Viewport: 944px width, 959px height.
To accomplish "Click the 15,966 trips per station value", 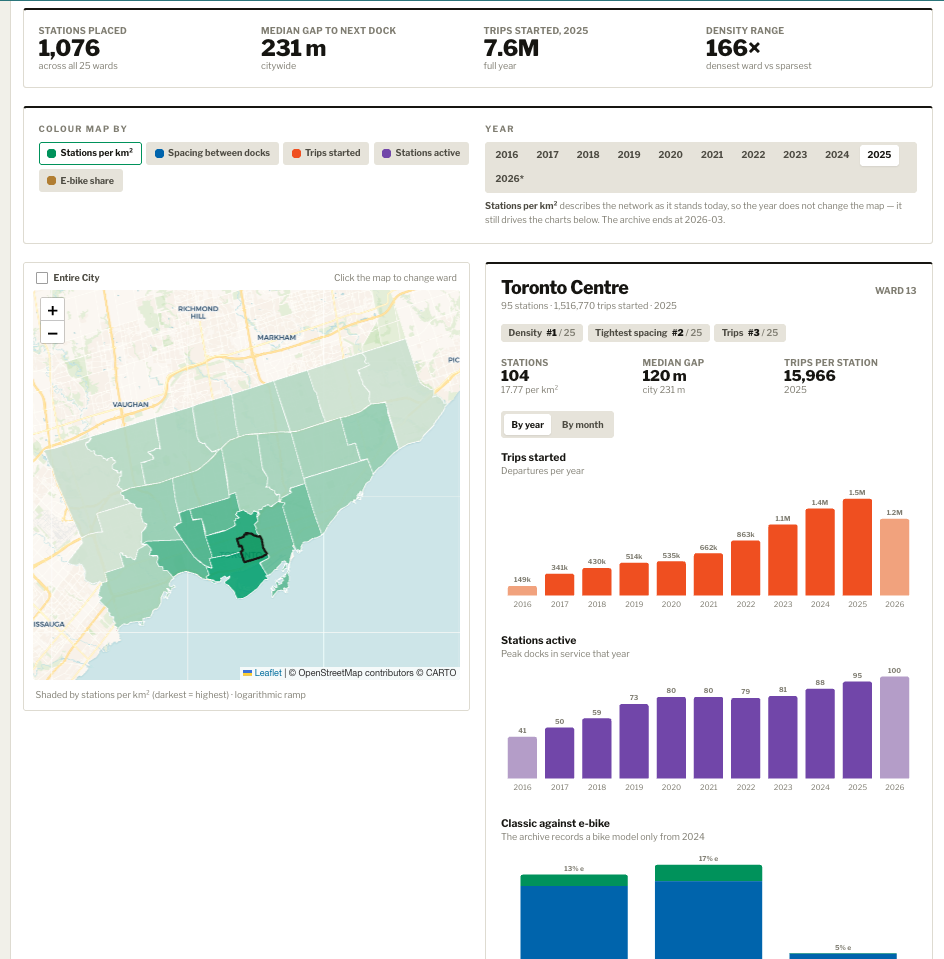I will 809,376.
